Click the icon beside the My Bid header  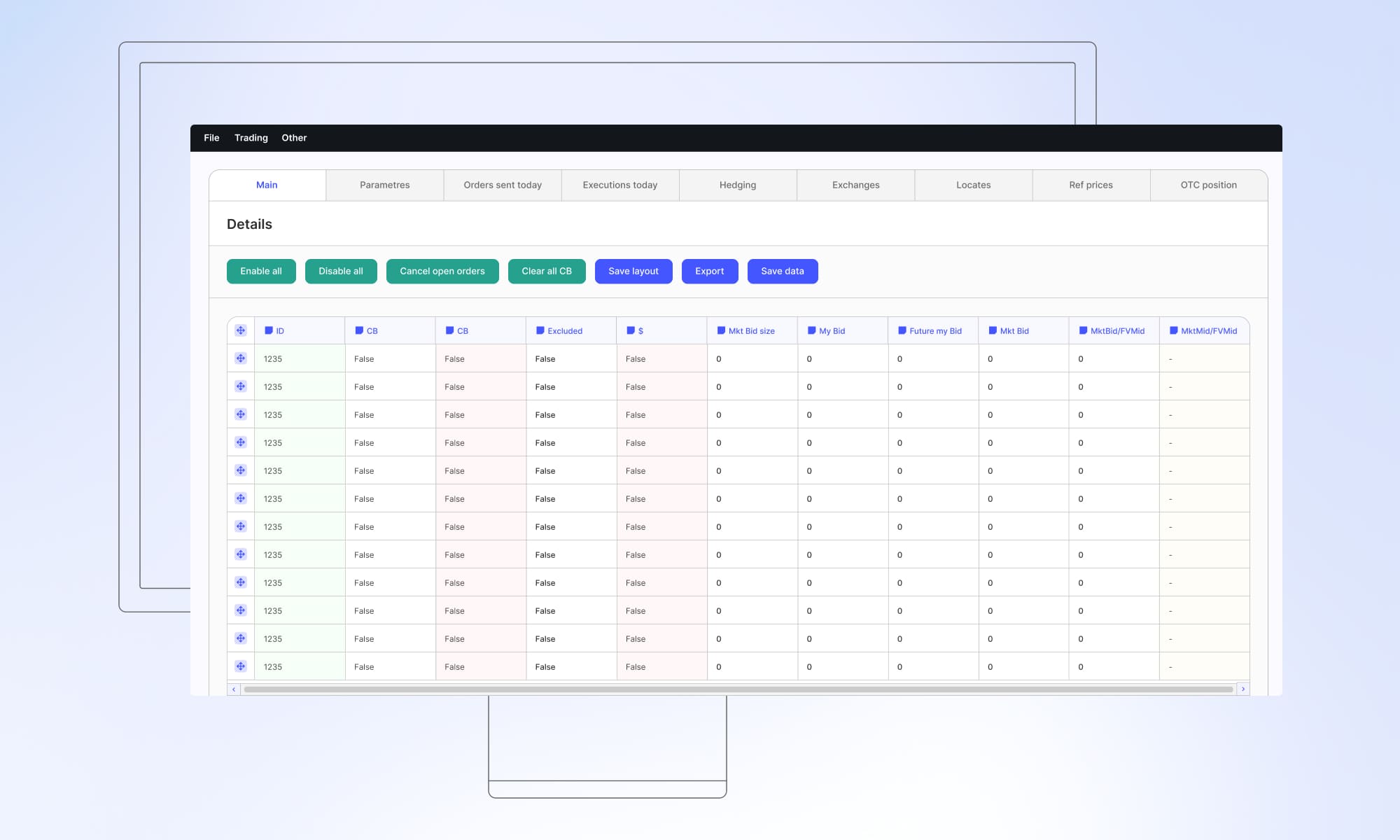pos(812,330)
